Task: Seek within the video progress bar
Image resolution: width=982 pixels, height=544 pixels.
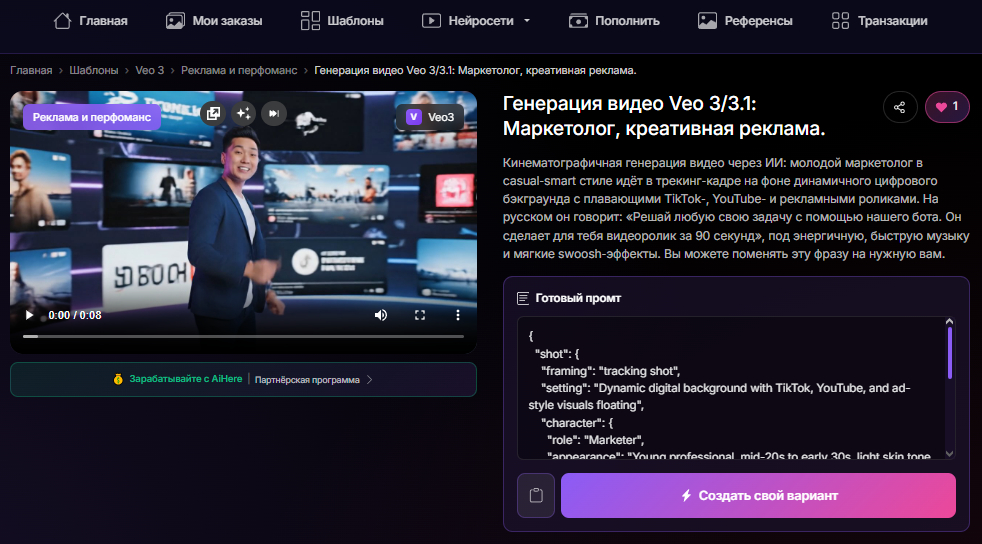Action: (x=244, y=336)
